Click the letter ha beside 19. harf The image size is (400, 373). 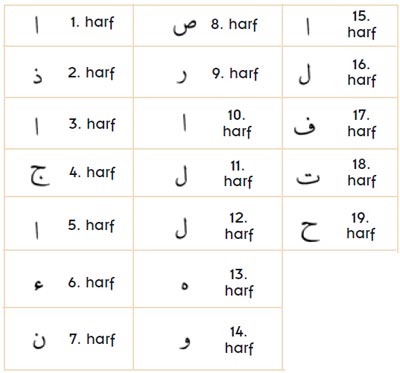tap(310, 231)
